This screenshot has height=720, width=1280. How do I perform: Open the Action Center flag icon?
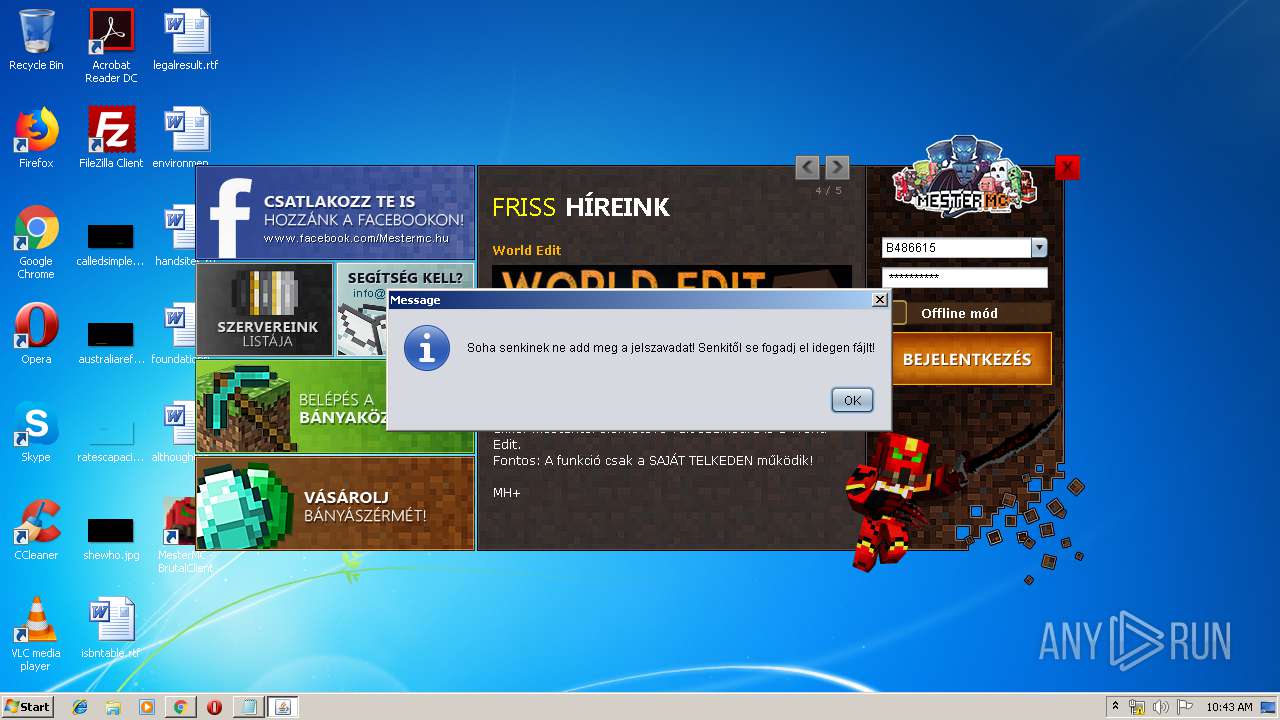(x=1185, y=707)
